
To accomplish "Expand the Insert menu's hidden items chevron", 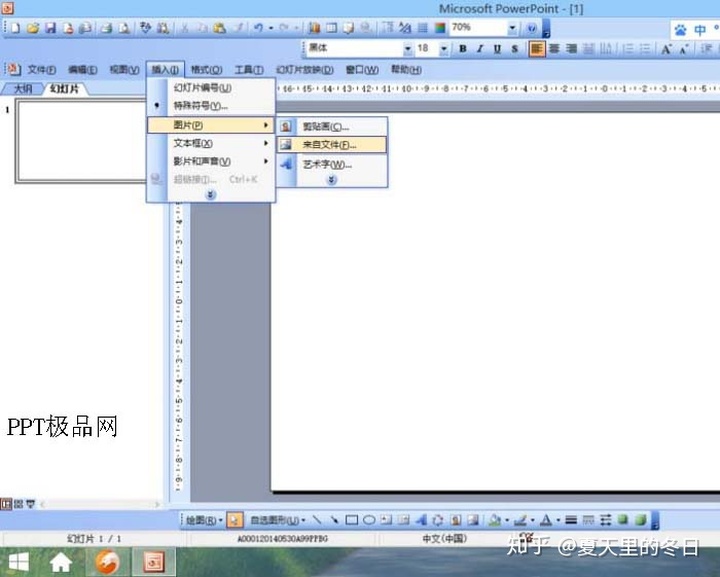I will [210, 195].
